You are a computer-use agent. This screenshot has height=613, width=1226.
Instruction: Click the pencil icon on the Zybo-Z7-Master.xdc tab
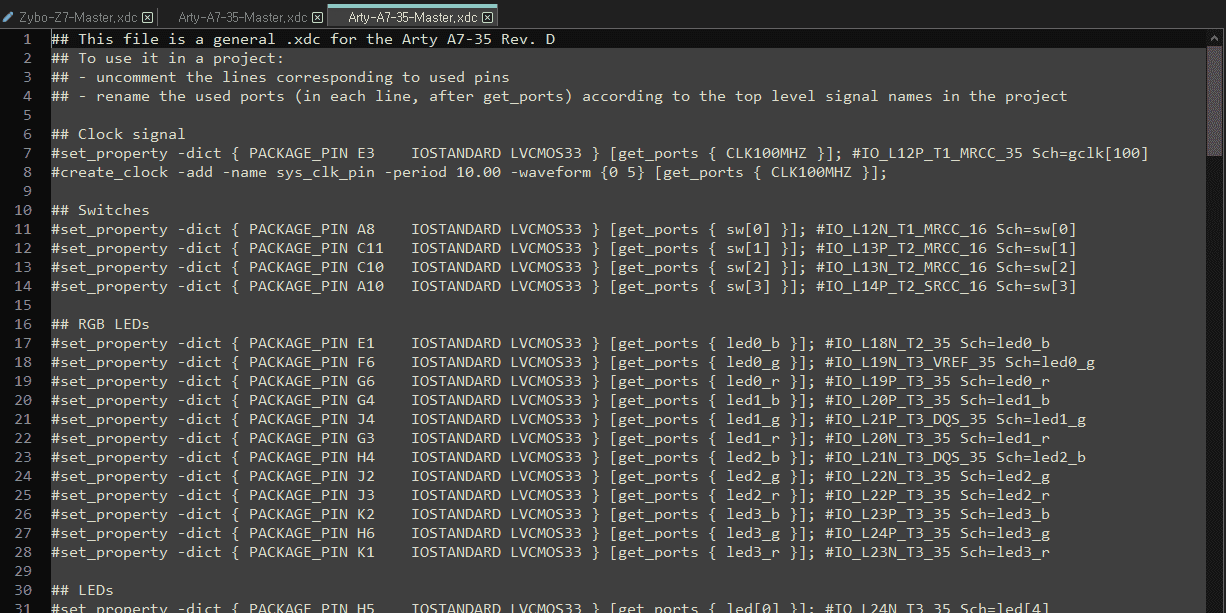coord(9,17)
